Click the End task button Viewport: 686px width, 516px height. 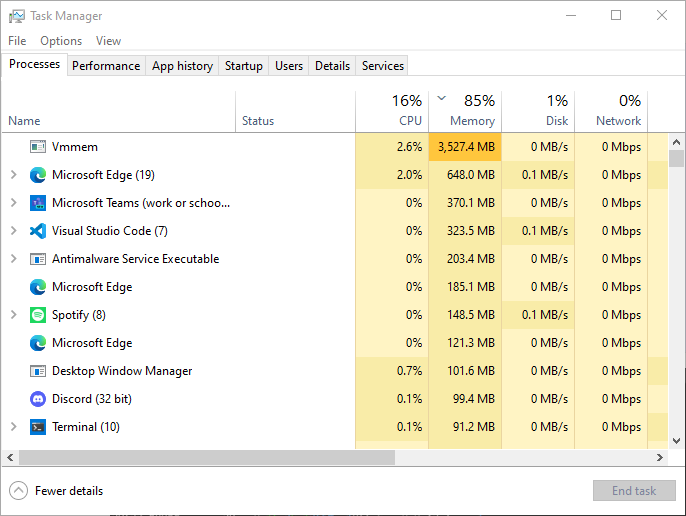point(634,491)
